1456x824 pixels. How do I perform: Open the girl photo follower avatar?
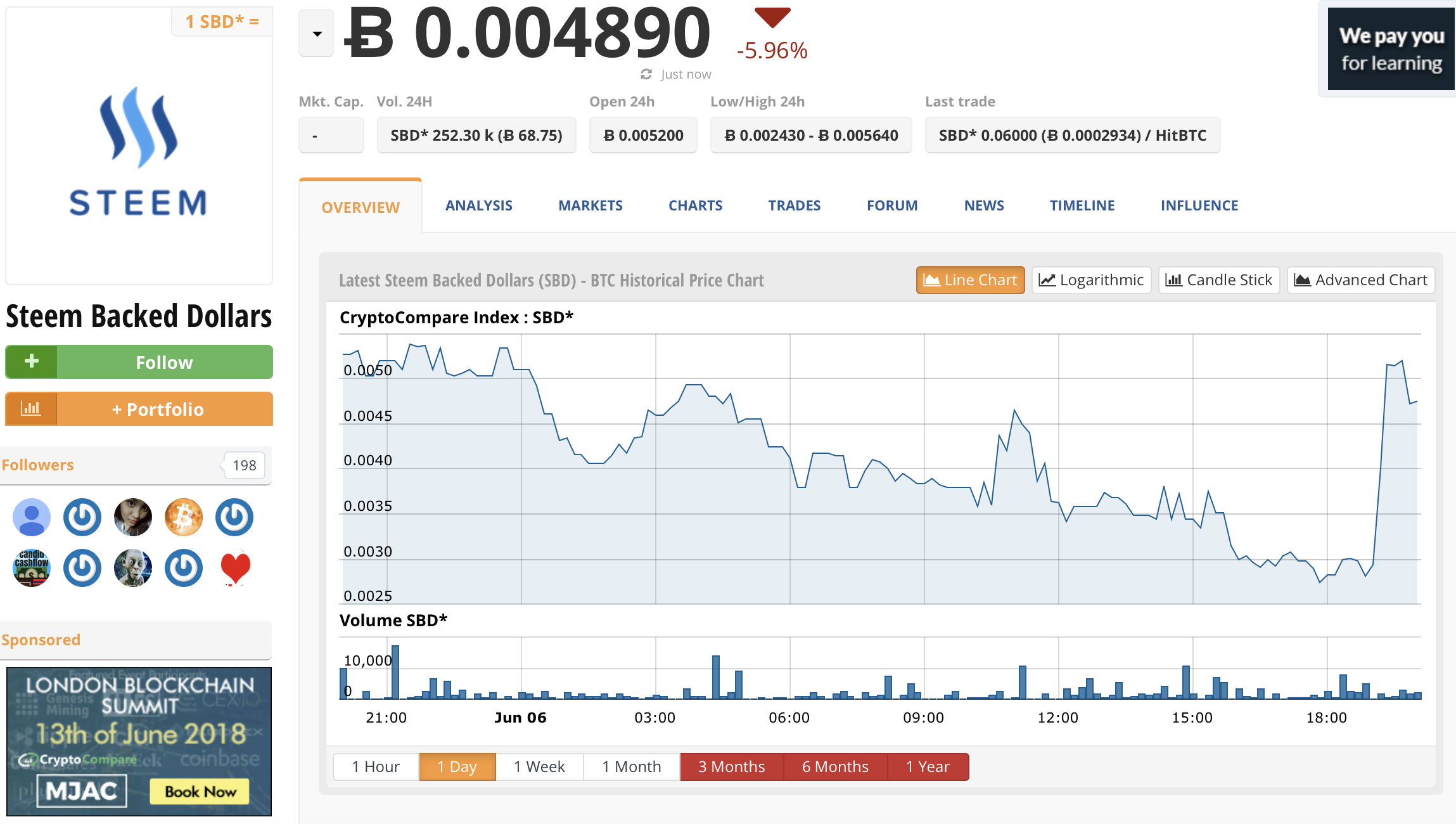tap(133, 517)
